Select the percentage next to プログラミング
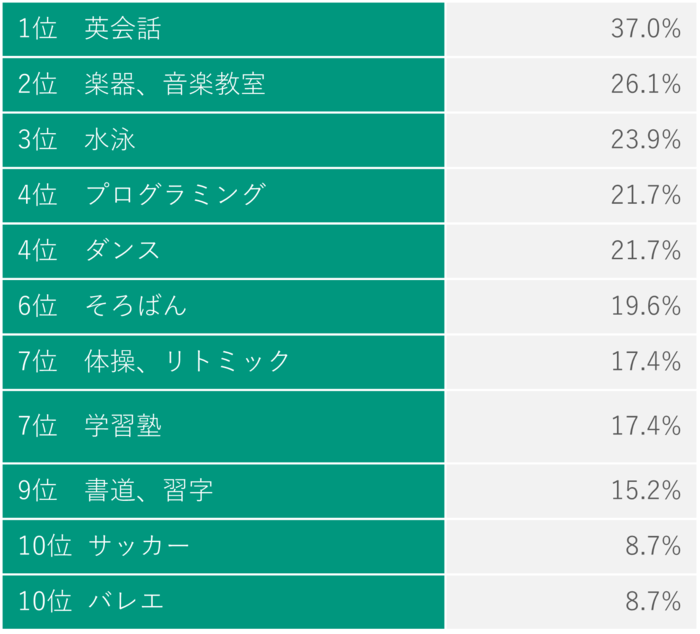 coord(645,194)
